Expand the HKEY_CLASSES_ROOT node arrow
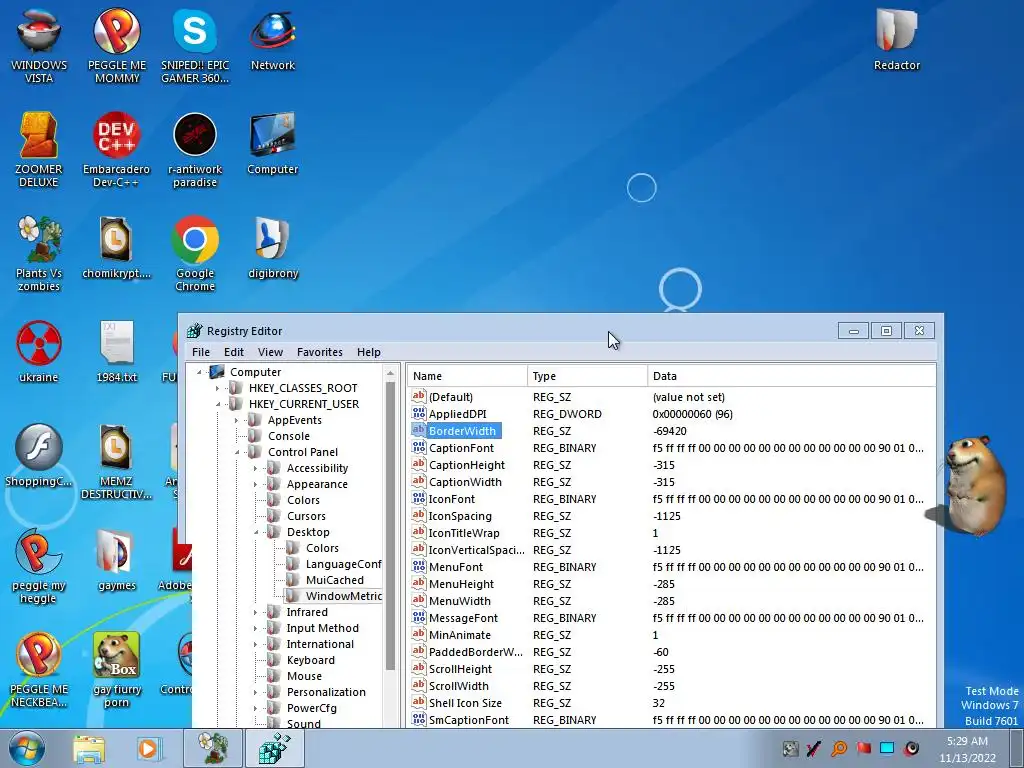 [x=218, y=388]
